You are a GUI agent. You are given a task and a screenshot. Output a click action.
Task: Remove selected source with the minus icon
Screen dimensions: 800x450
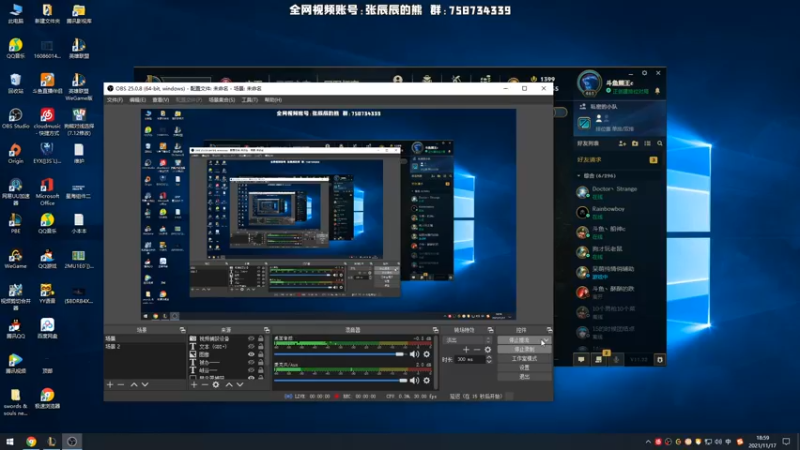pos(205,384)
